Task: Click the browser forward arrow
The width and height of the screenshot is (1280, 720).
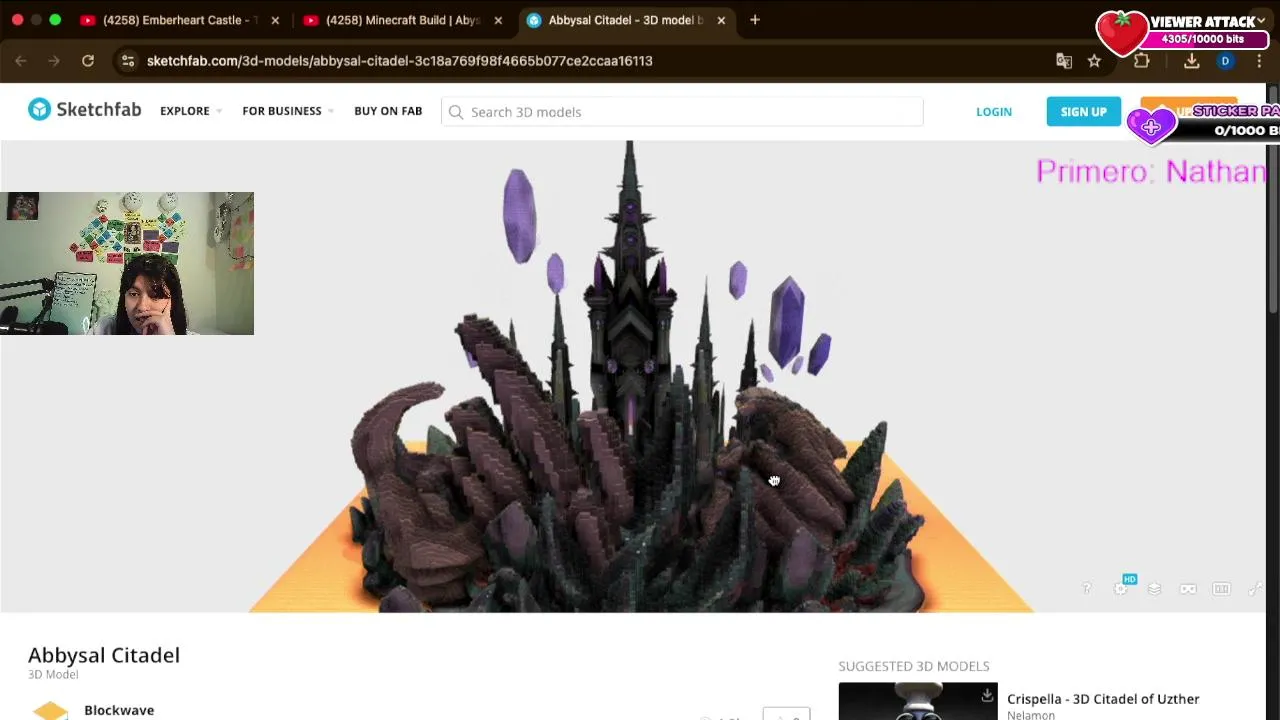Action: pyautogui.click(x=54, y=61)
